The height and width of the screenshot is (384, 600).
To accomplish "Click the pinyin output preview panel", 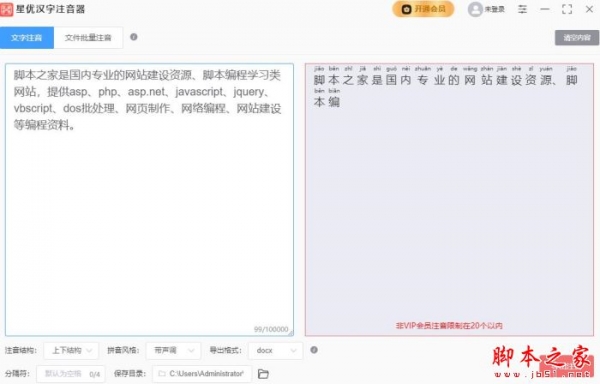I will pyautogui.click(x=449, y=199).
